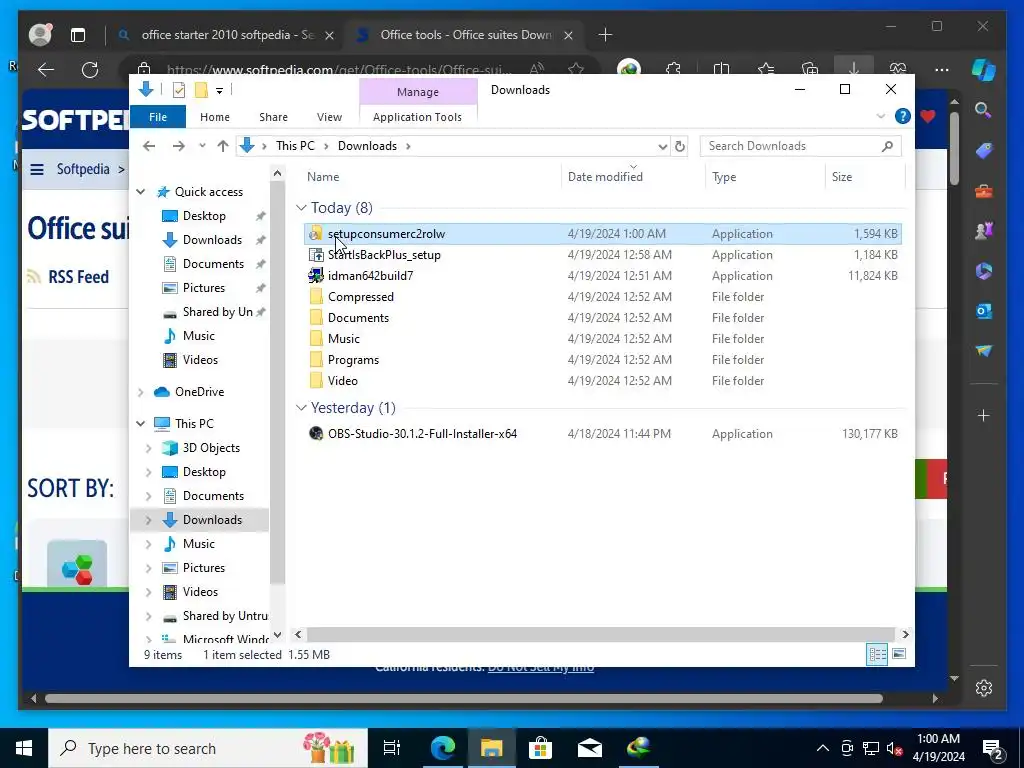Open the Edge Downloads toolbar icon
The image size is (1024, 768).
click(854, 69)
